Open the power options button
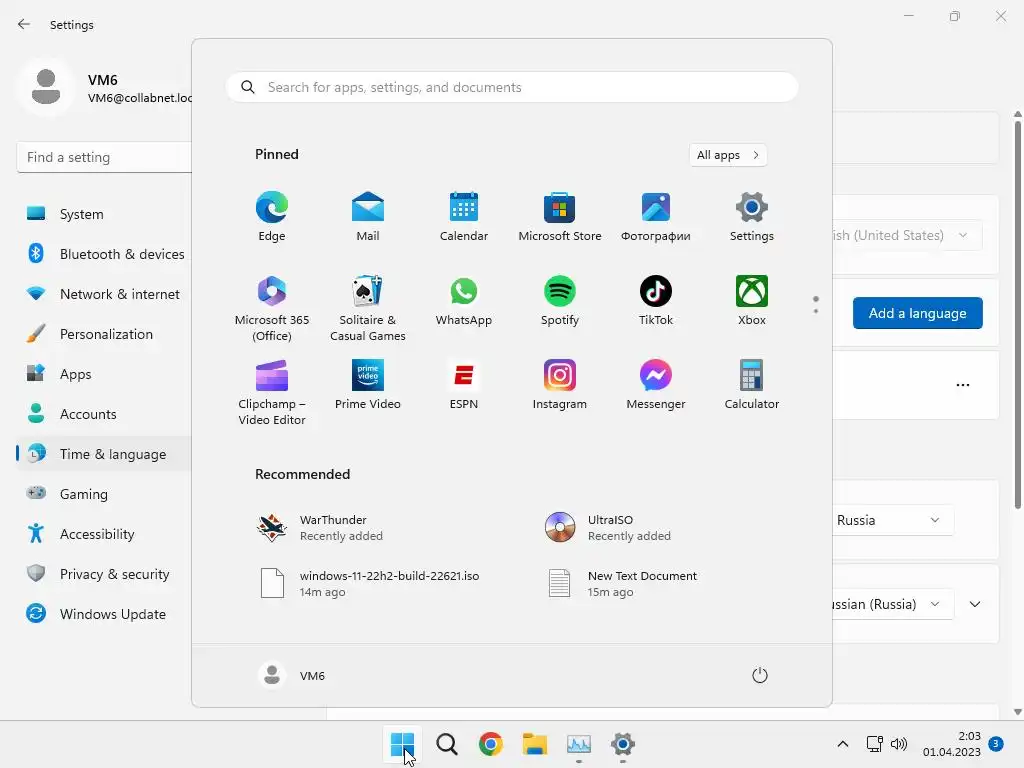This screenshot has width=1024, height=768. click(760, 675)
